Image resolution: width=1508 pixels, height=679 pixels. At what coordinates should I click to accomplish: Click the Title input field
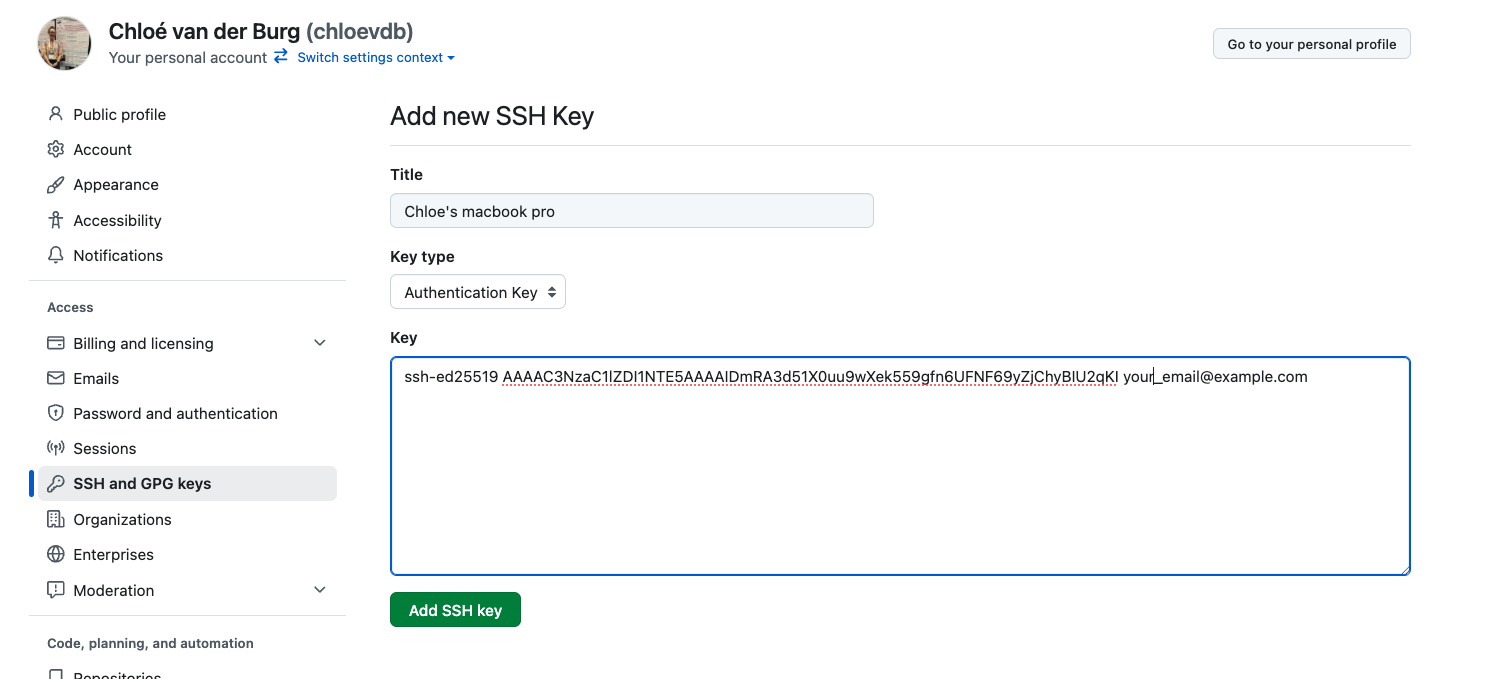pos(631,211)
